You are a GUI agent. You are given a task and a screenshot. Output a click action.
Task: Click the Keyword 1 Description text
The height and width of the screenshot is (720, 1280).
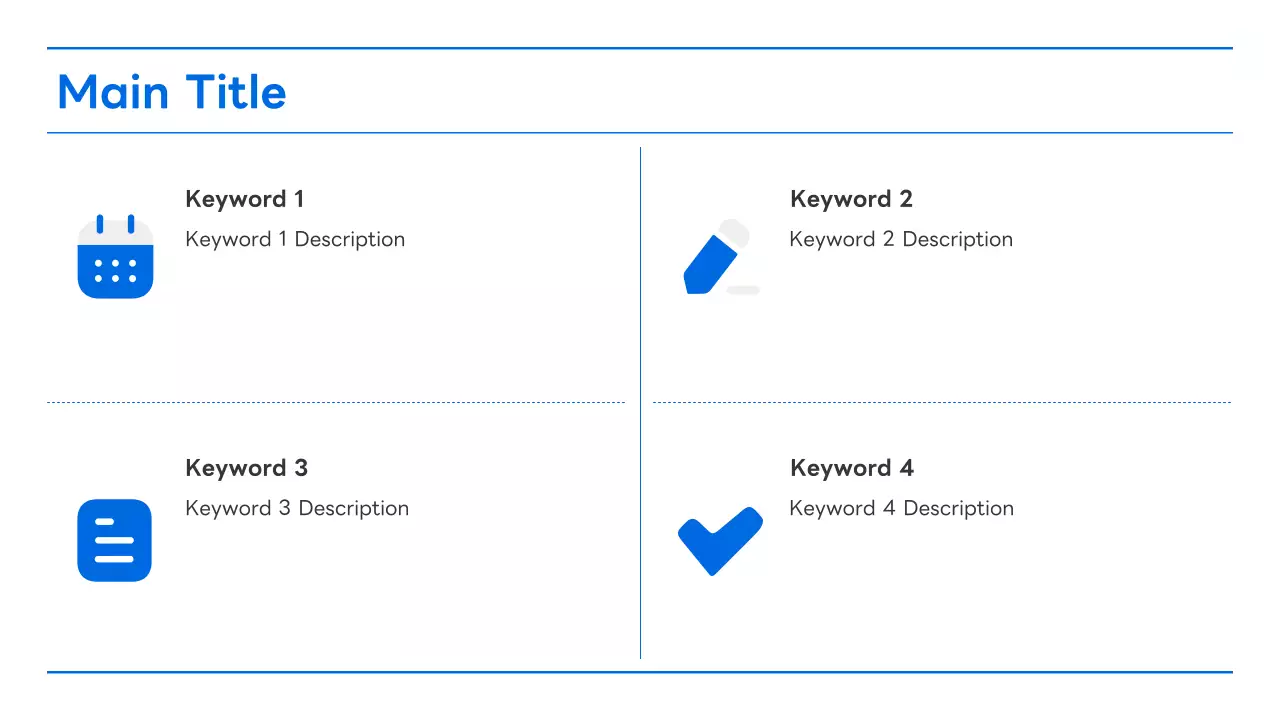[295, 239]
